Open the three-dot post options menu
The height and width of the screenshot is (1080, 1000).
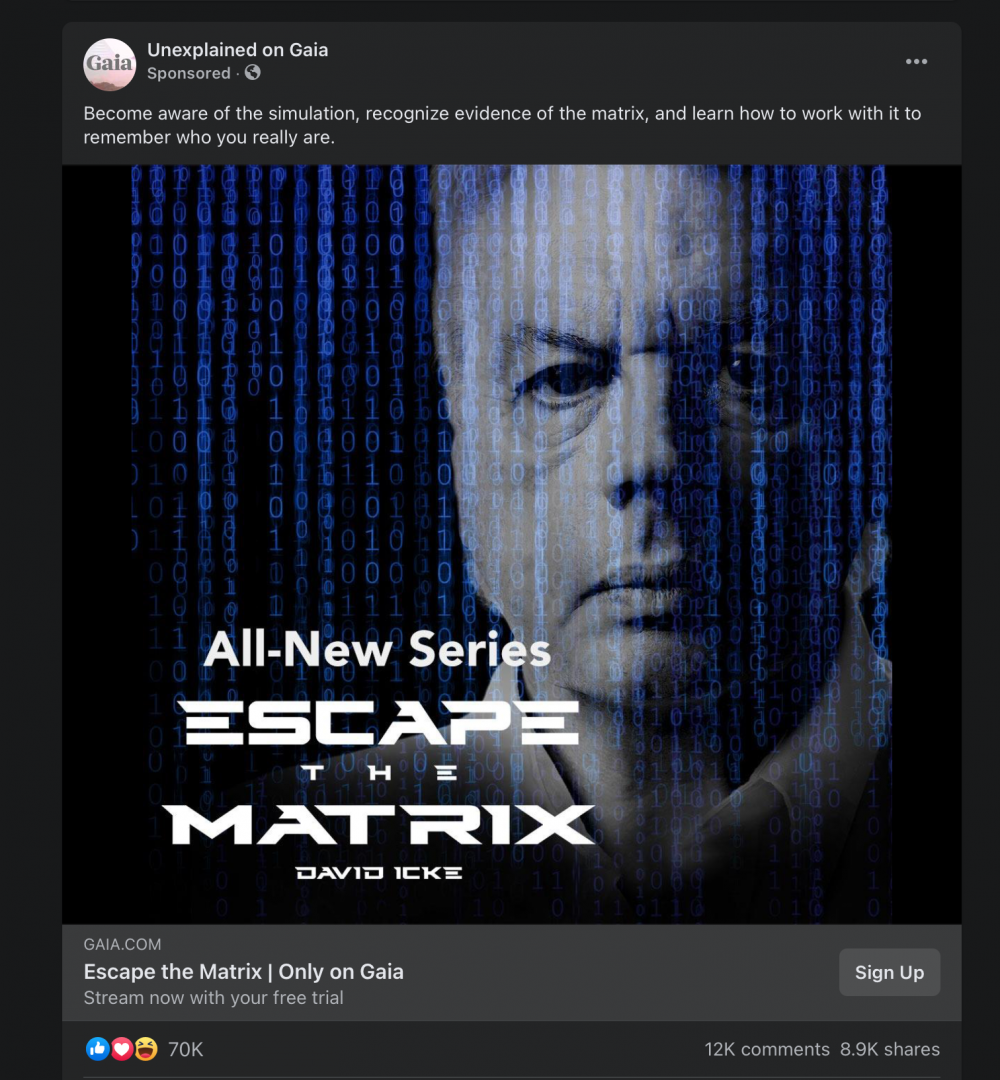pyautogui.click(x=916, y=62)
